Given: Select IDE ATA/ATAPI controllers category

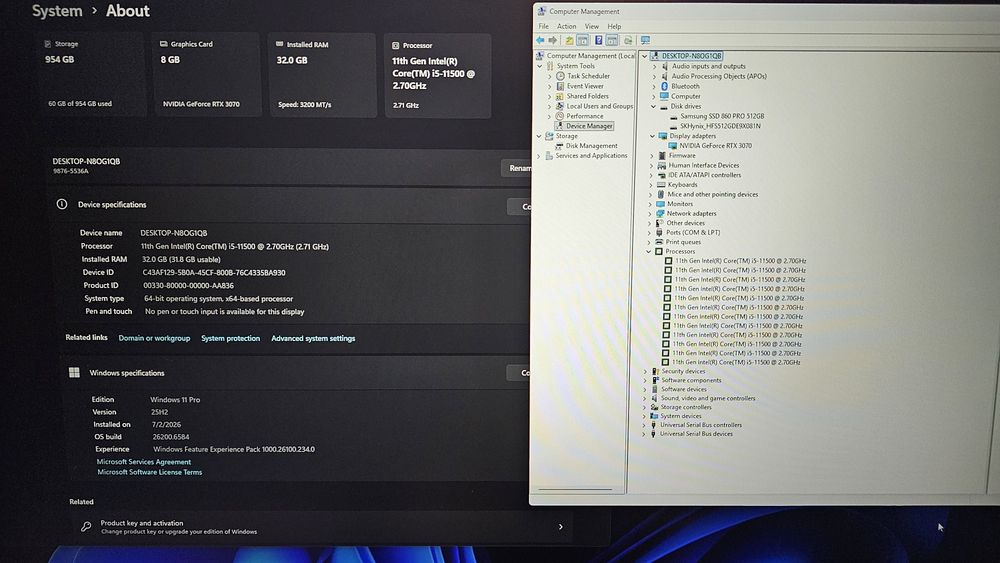Looking at the screenshot, I should pyautogui.click(x=704, y=175).
